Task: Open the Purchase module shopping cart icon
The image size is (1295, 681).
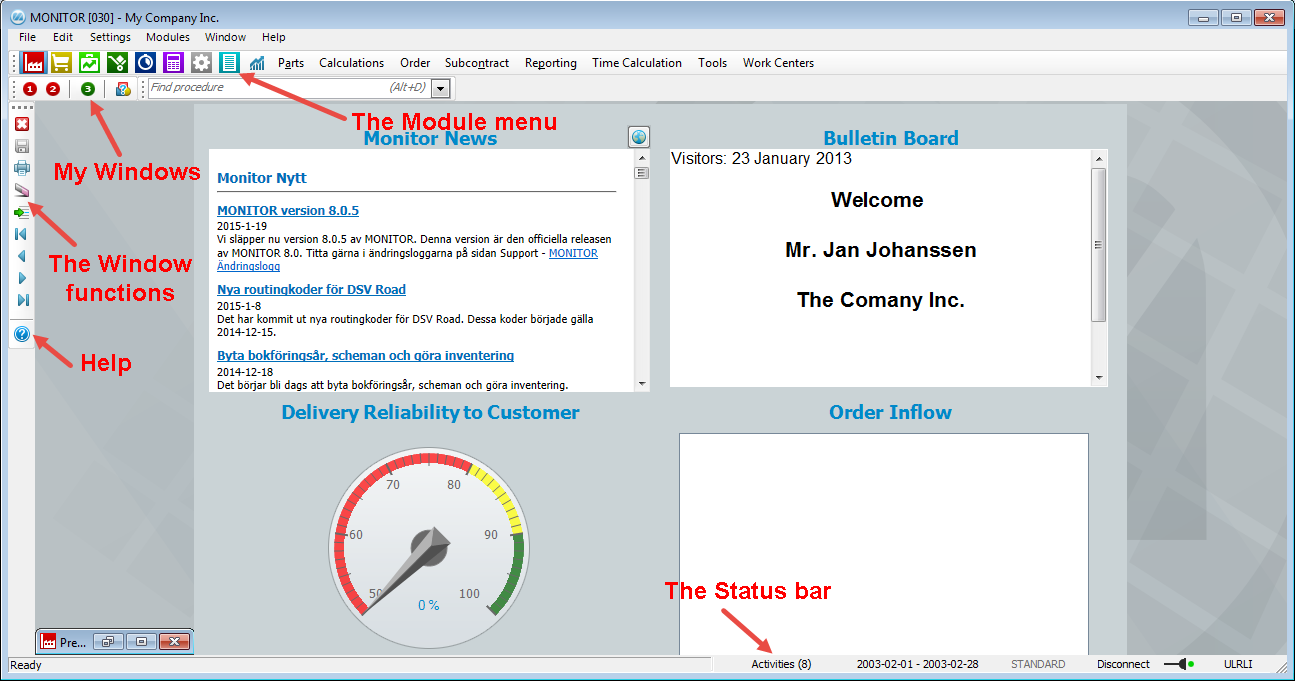Action: point(61,63)
